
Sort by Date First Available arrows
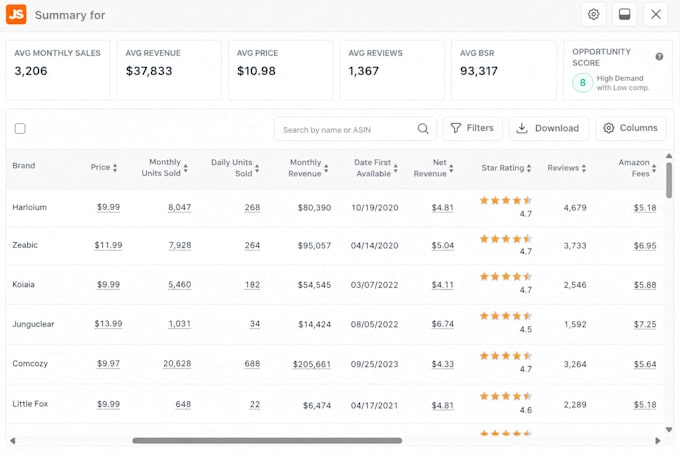(396, 168)
